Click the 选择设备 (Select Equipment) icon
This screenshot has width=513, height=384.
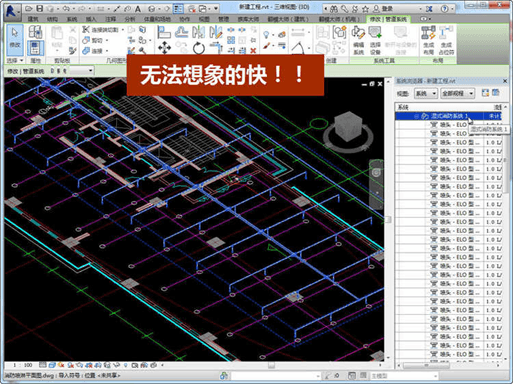(x=375, y=40)
